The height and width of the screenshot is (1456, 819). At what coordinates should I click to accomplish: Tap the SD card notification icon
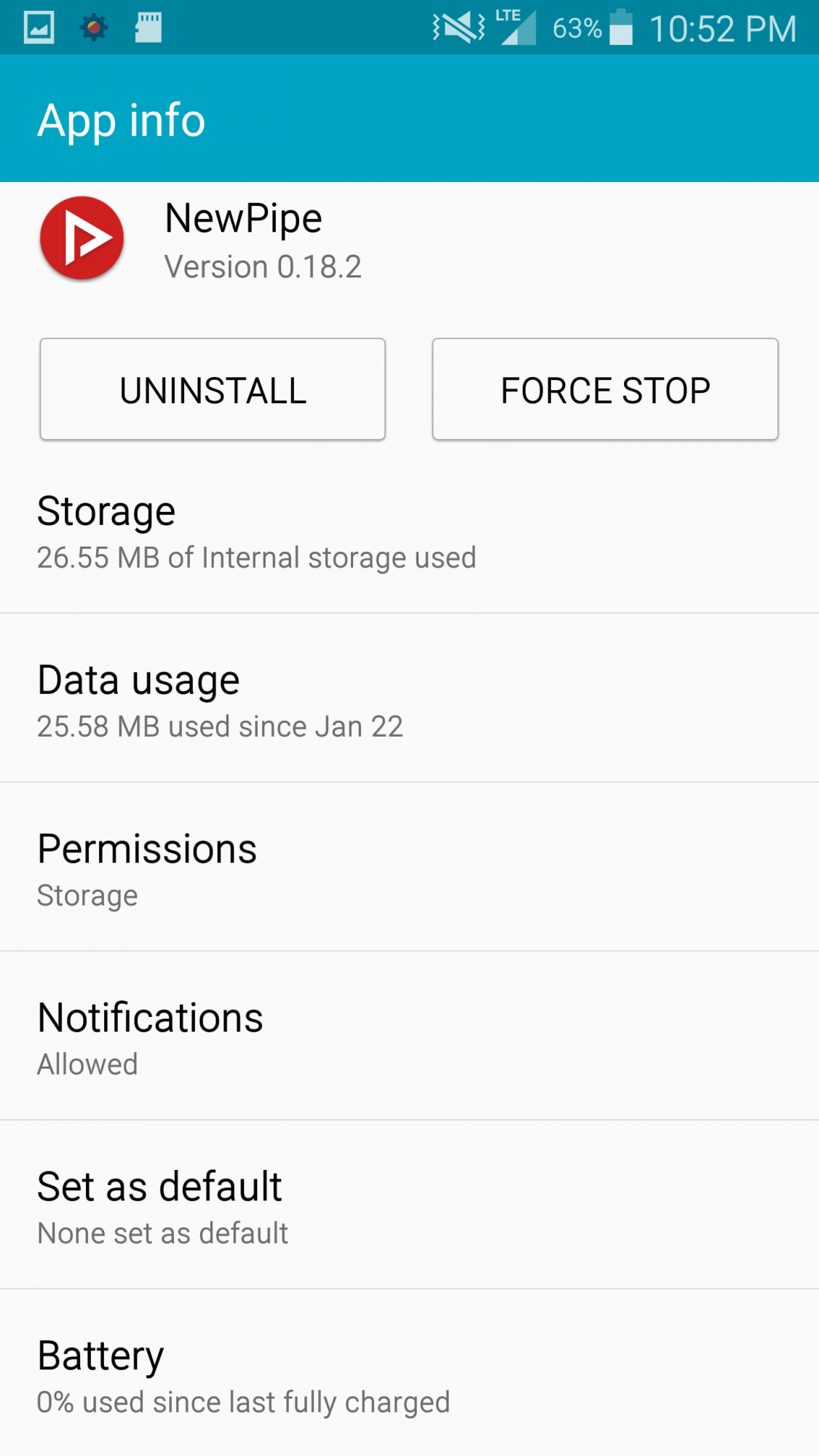(x=149, y=28)
